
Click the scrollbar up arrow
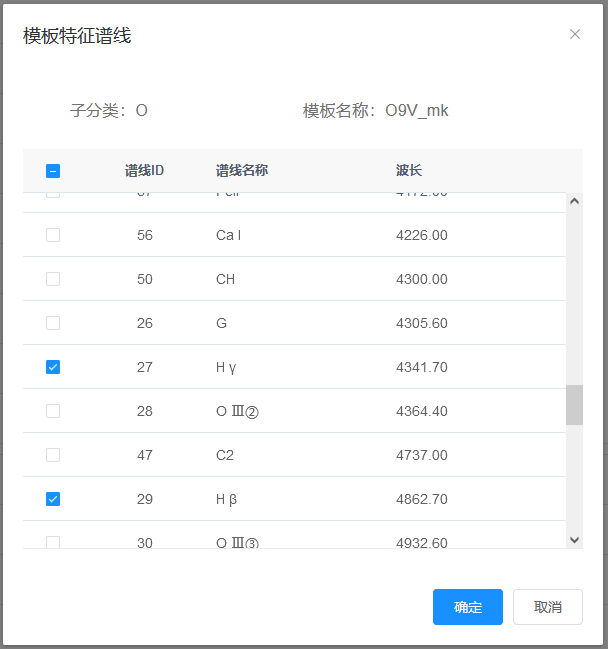click(574, 201)
